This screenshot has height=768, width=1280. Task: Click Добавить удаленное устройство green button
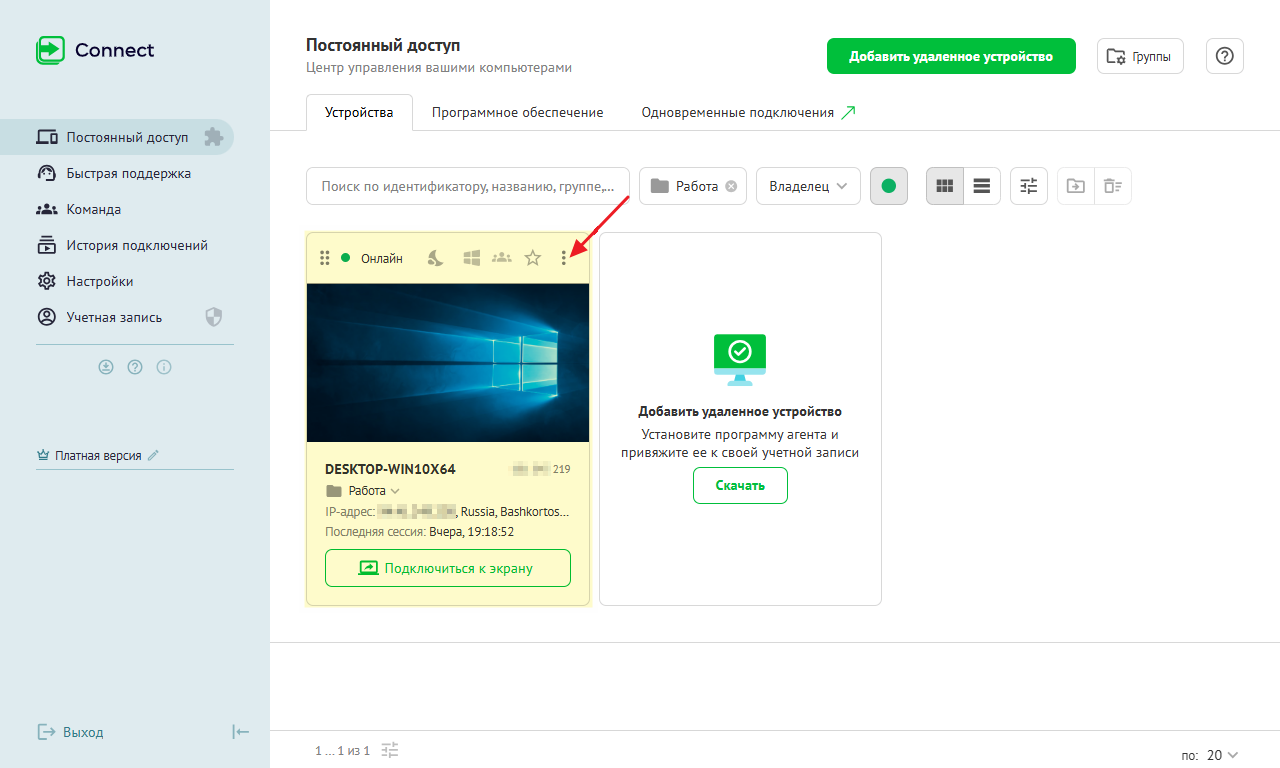click(950, 57)
